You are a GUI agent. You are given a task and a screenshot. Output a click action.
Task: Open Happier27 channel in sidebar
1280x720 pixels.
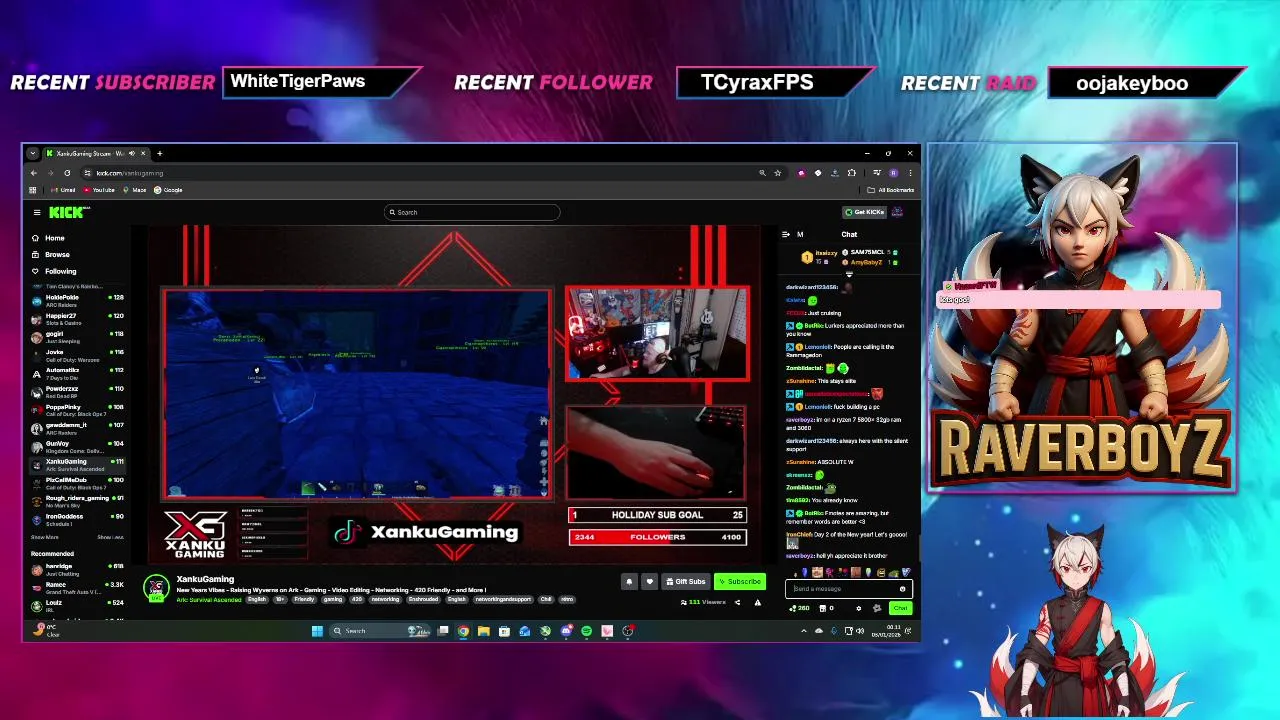[78, 318]
